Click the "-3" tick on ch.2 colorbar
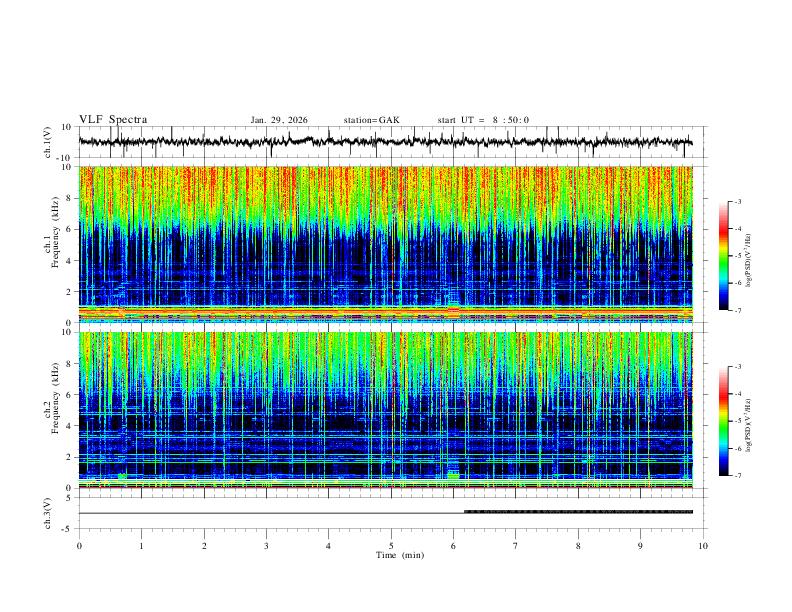This screenshot has height=612, width=792. click(737, 367)
